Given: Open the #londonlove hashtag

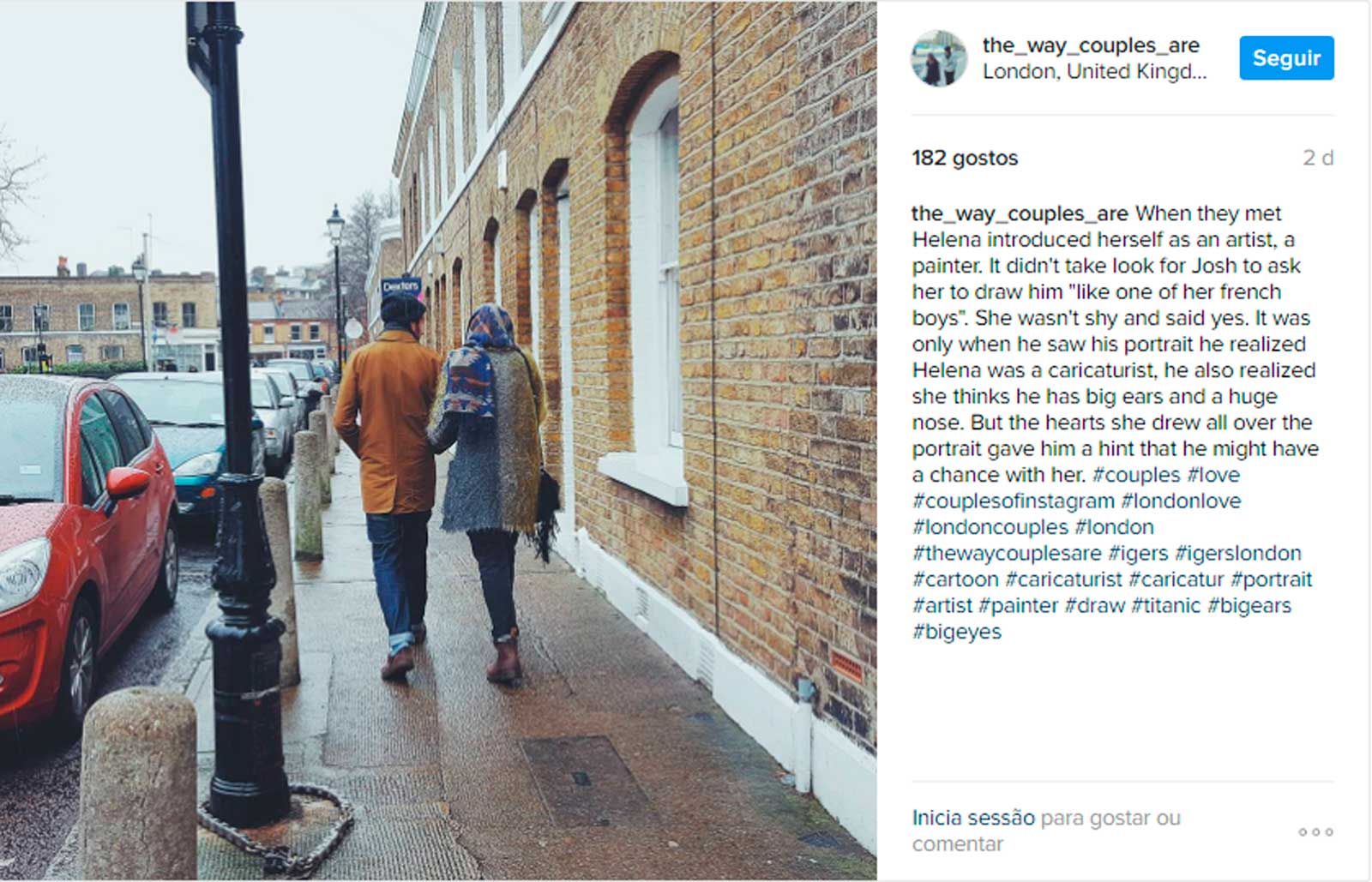Looking at the screenshot, I should click(1181, 501).
